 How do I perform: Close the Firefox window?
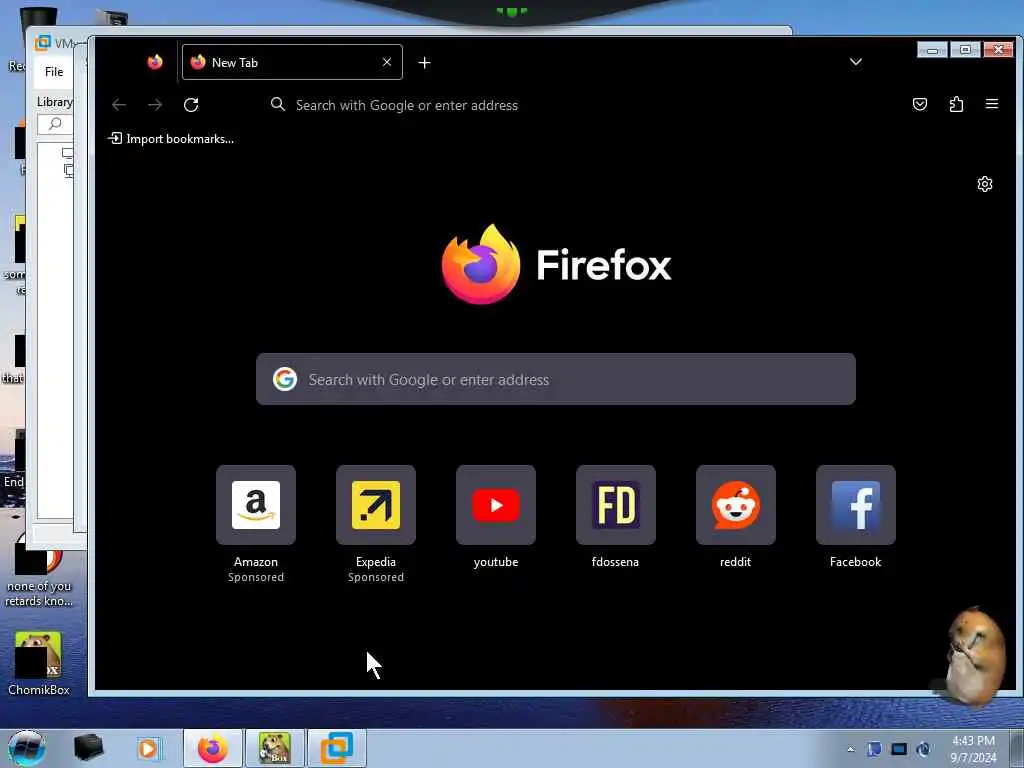click(999, 50)
